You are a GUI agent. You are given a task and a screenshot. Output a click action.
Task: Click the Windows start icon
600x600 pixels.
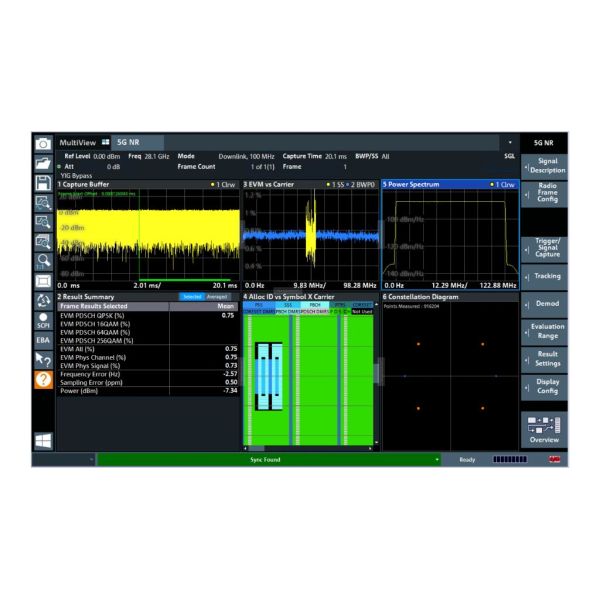(43, 439)
